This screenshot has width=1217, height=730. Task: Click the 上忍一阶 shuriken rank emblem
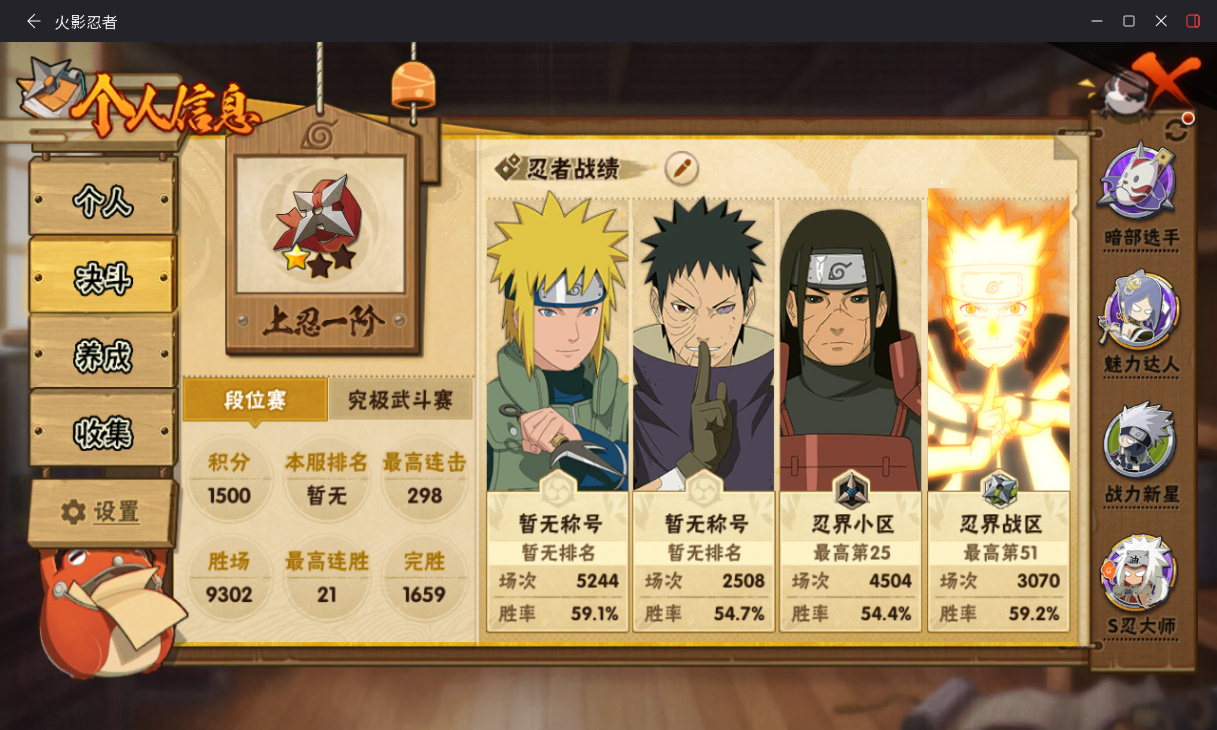[x=318, y=225]
